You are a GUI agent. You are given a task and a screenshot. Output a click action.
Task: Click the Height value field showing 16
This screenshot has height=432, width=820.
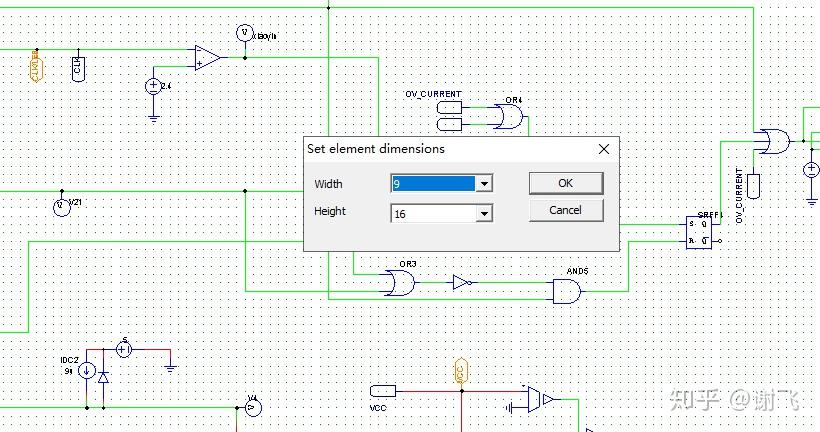(434, 213)
